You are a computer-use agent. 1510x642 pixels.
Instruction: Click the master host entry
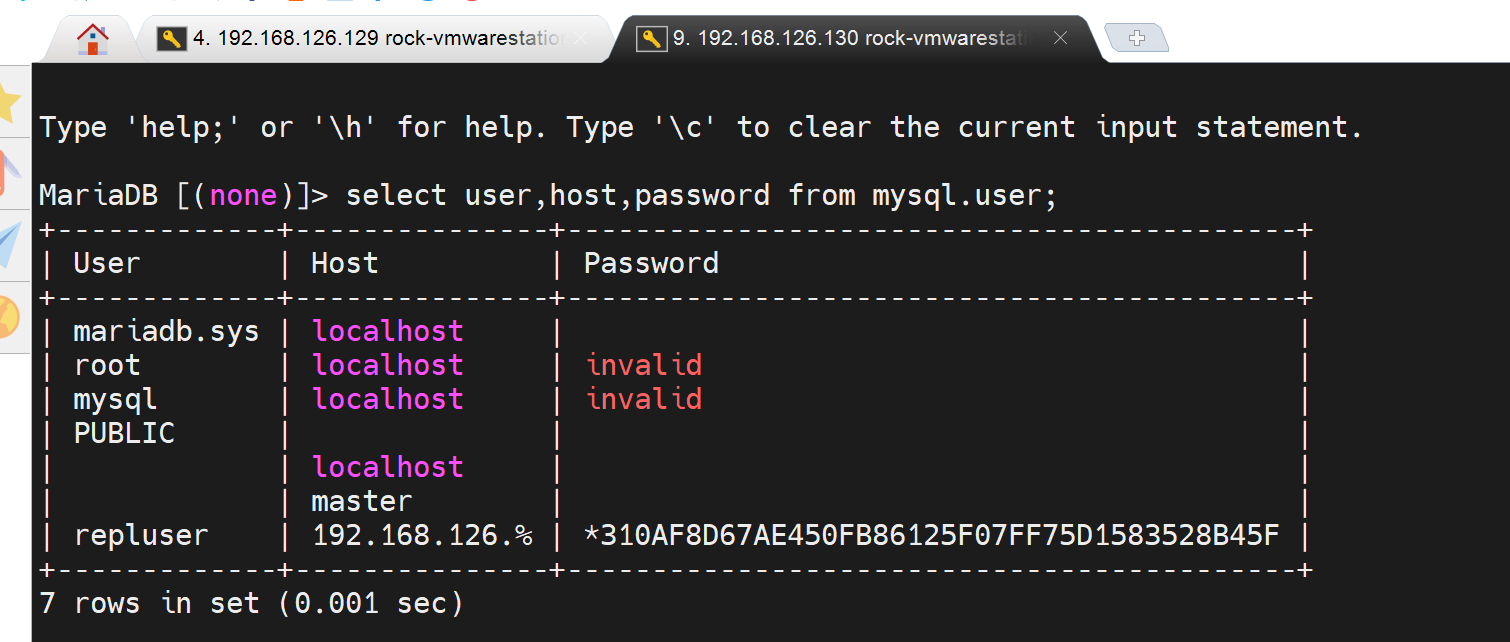click(x=362, y=501)
